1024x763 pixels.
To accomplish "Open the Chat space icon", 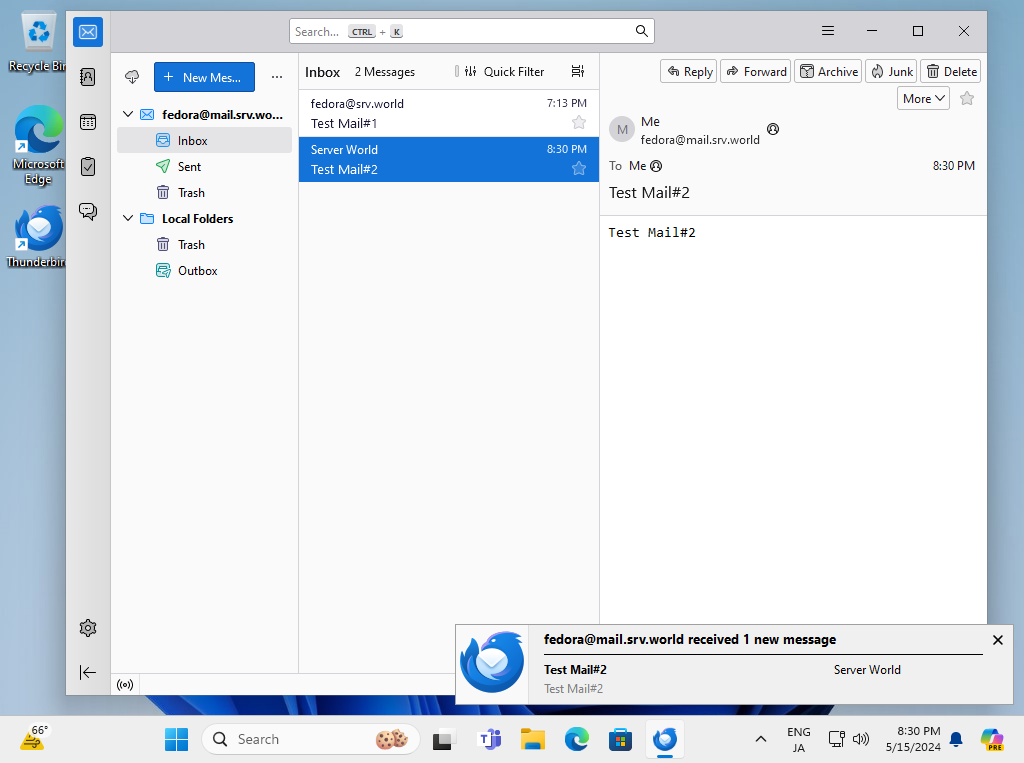I will point(88,211).
